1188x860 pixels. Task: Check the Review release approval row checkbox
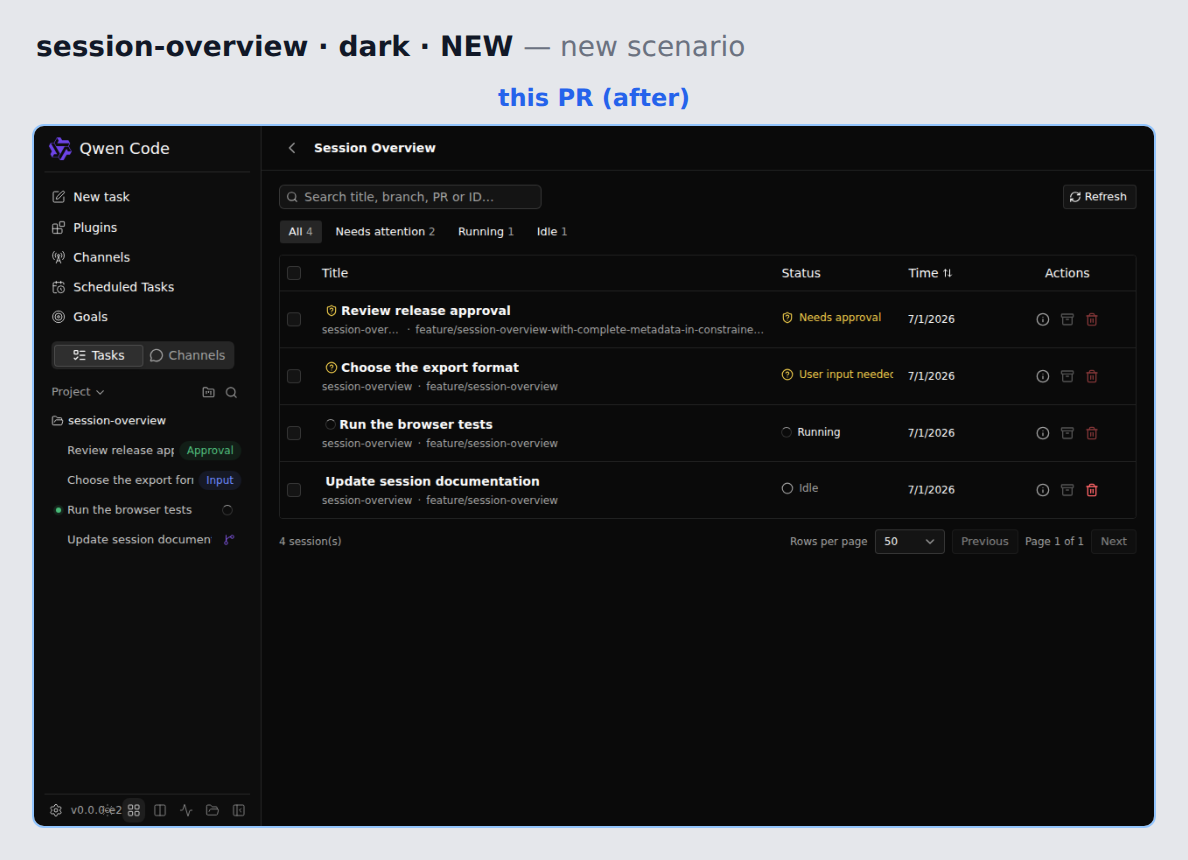pyautogui.click(x=294, y=320)
